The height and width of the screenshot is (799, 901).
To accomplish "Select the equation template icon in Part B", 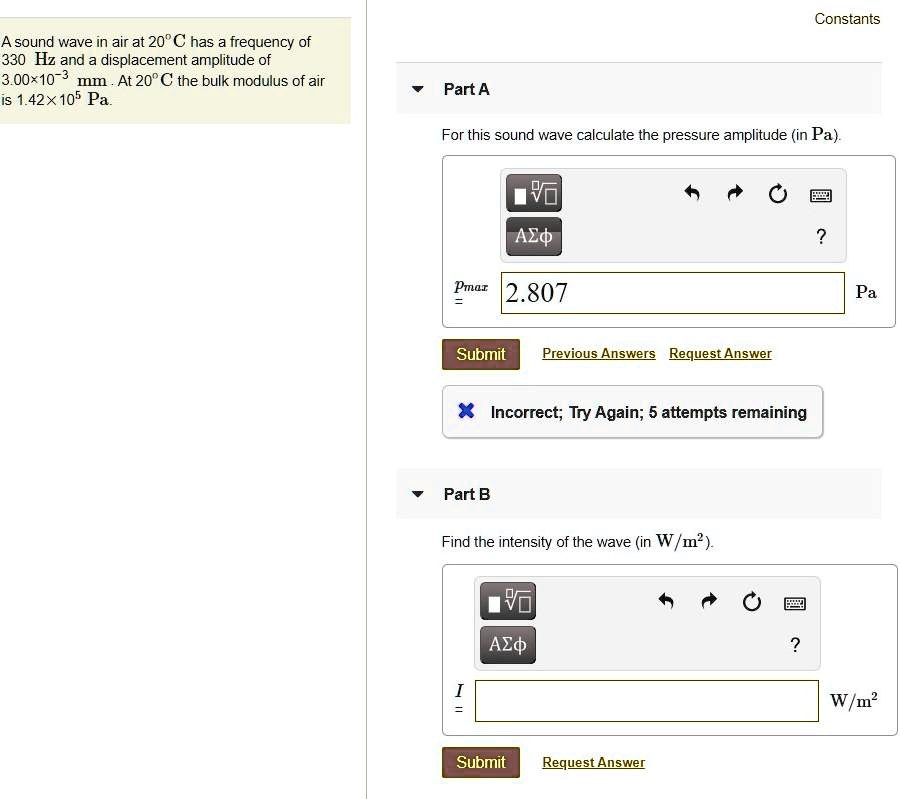I will (507, 601).
